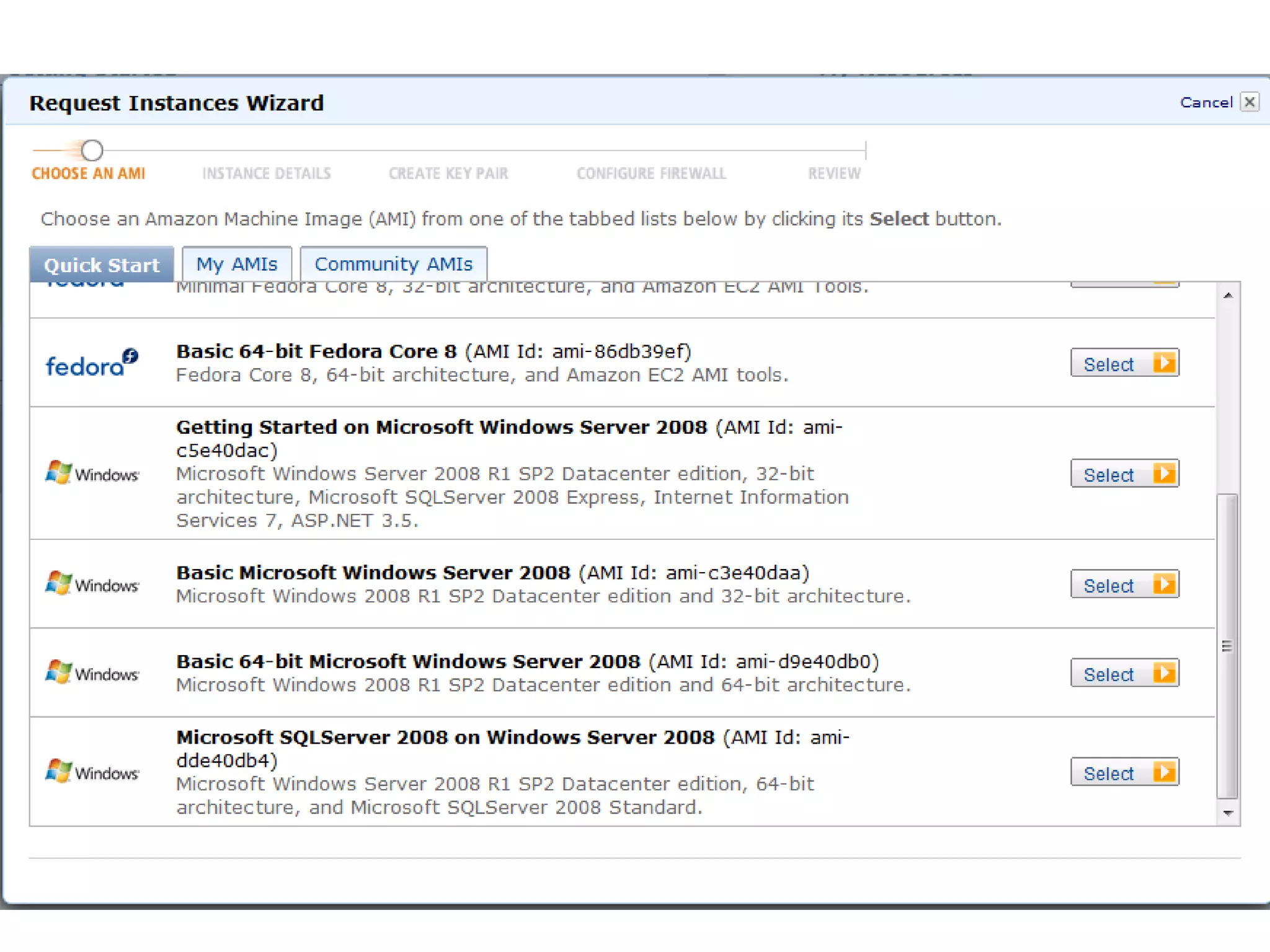This screenshot has width=1270, height=952.
Task: Select Getting Started on Microsoft Windows Server 2008
Action: tap(1124, 474)
